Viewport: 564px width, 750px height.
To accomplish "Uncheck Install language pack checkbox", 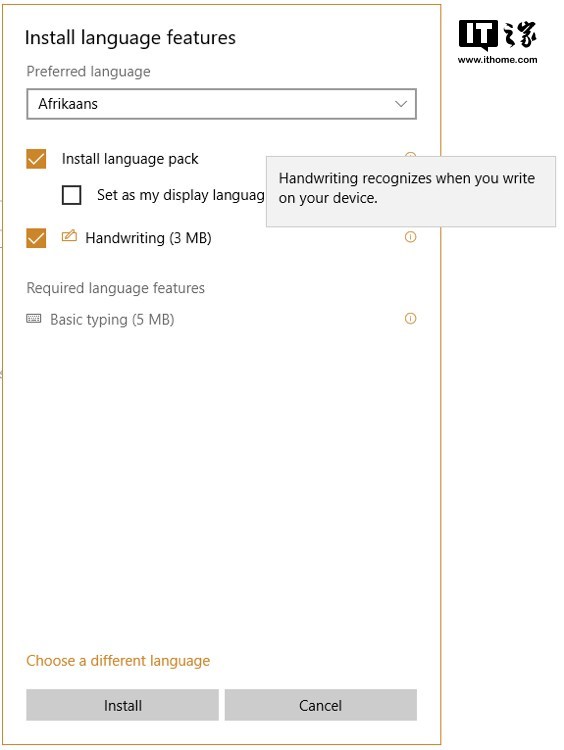I will point(36,159).
